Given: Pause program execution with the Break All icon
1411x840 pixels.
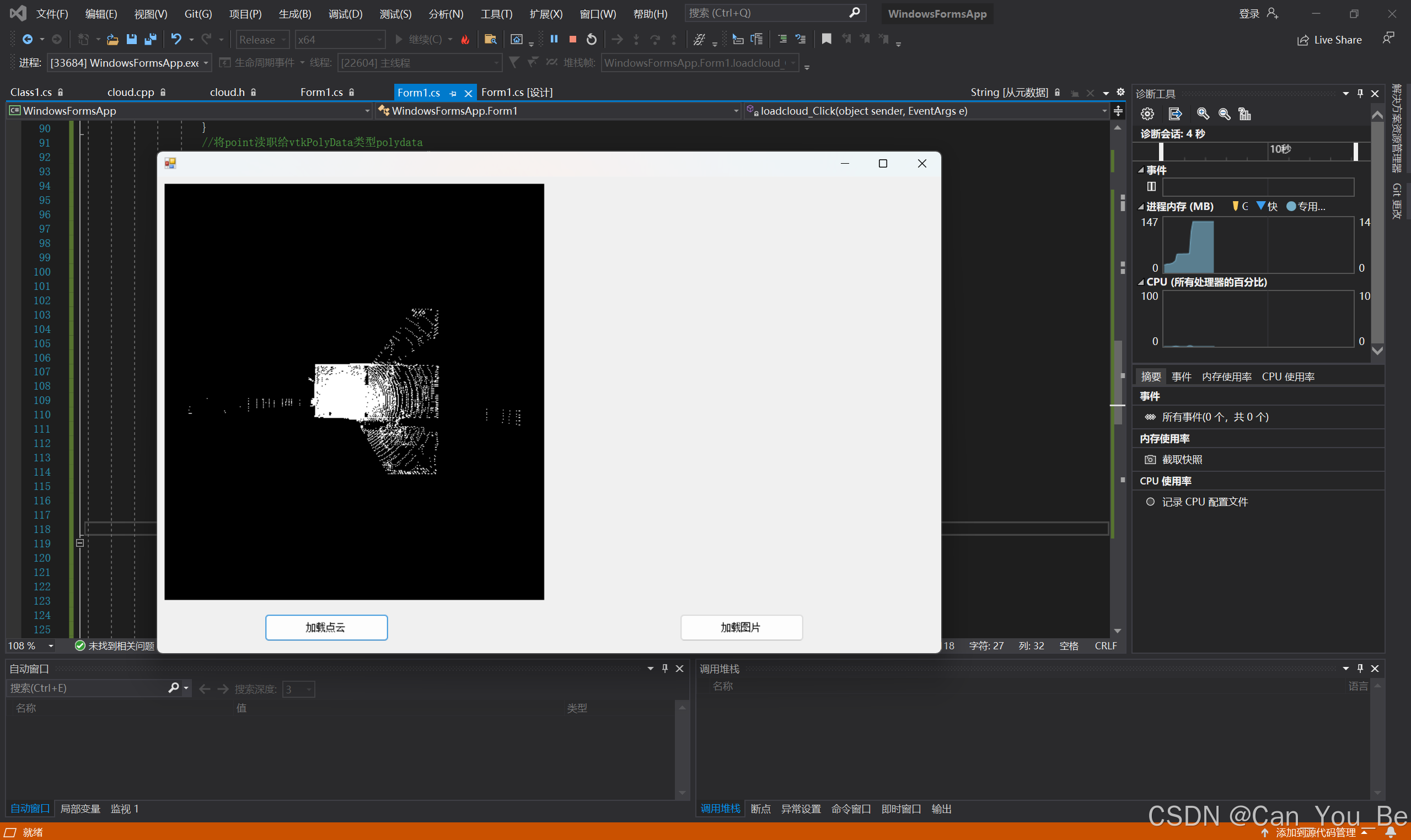Looking at the screenshot, I should click(554, 39).
